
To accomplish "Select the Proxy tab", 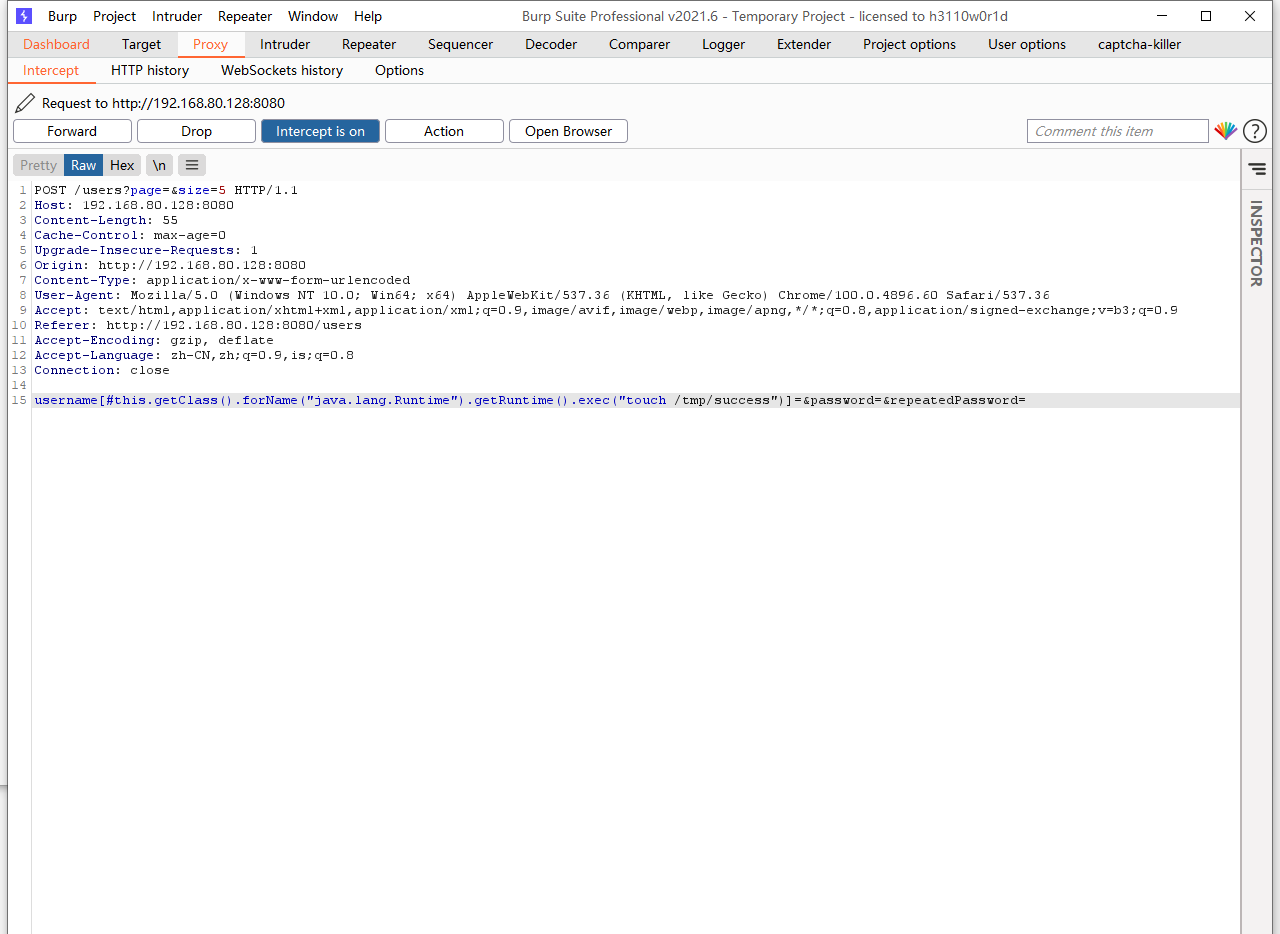I will click(x=211, y=44).
